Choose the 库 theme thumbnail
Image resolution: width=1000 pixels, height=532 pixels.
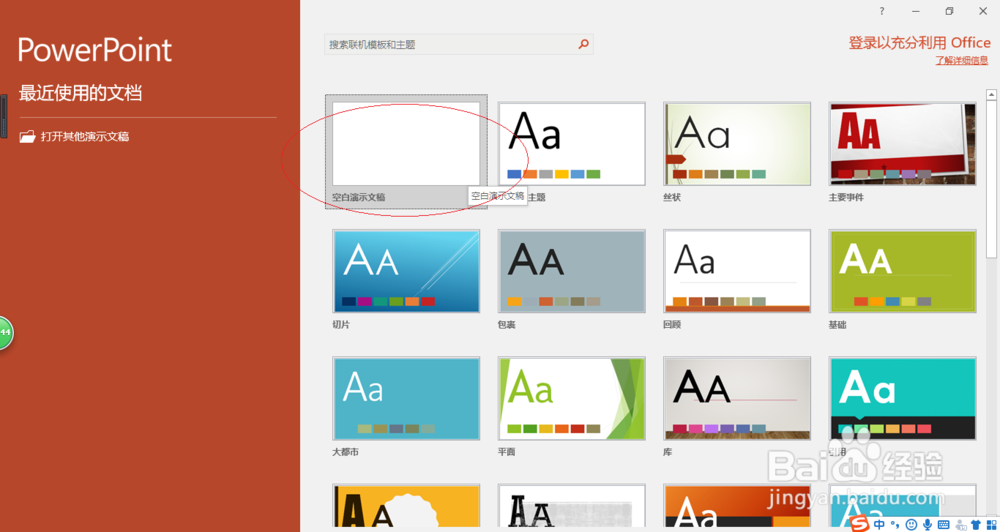[737, 399]
